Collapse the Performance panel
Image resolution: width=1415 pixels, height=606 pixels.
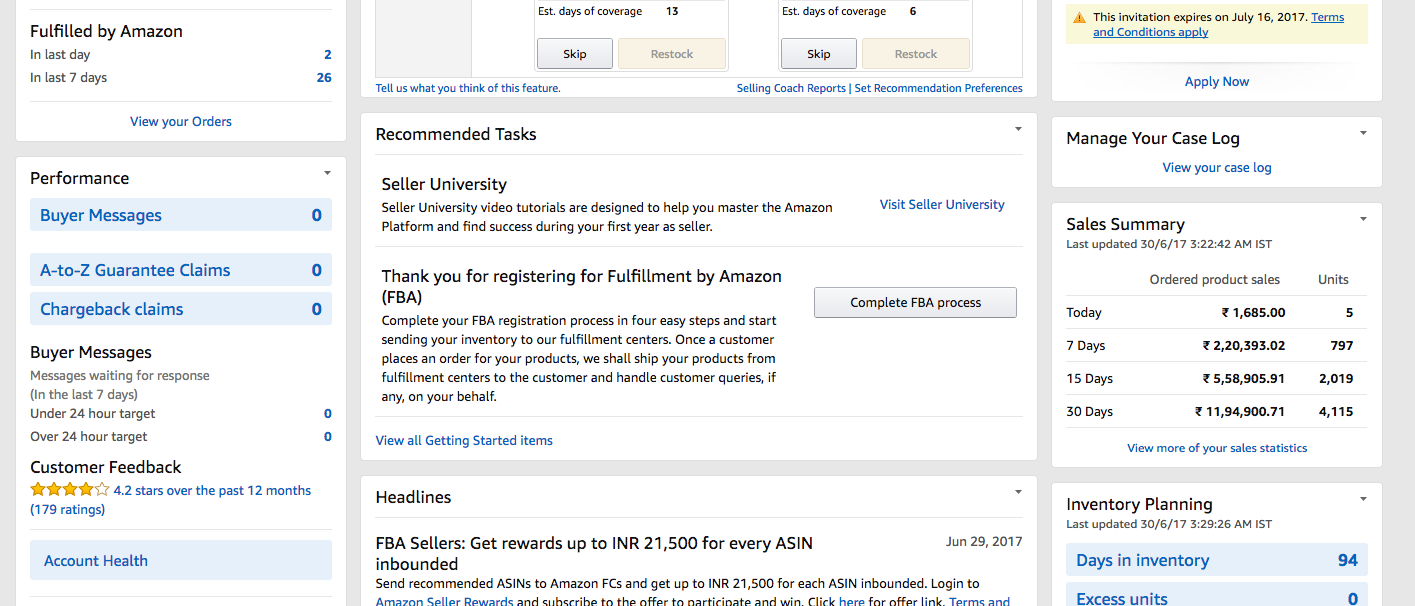pos(326,172)
